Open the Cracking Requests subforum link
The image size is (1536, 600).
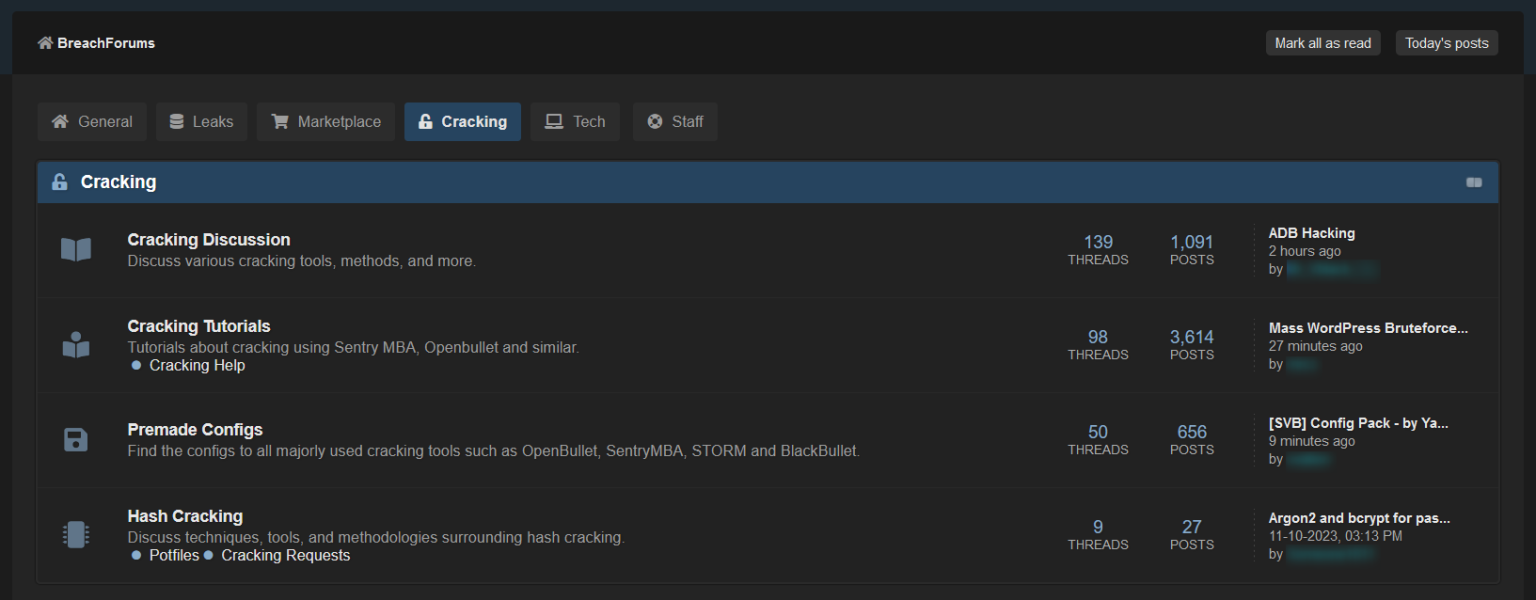[x=285, y=555]
